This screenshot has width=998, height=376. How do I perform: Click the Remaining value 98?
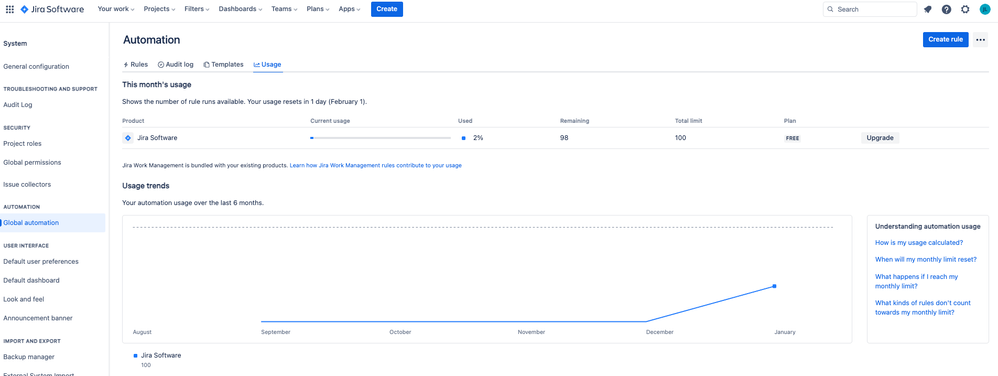[x=564, y=137]
